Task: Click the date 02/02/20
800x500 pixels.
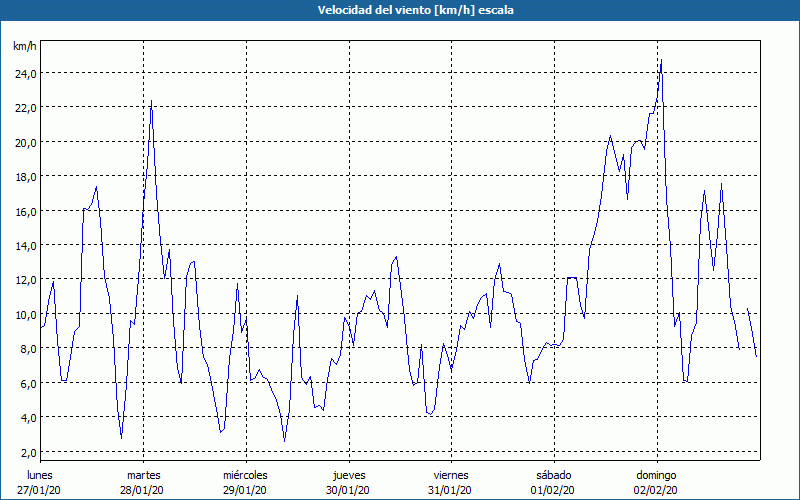Action: click(656, 490)
